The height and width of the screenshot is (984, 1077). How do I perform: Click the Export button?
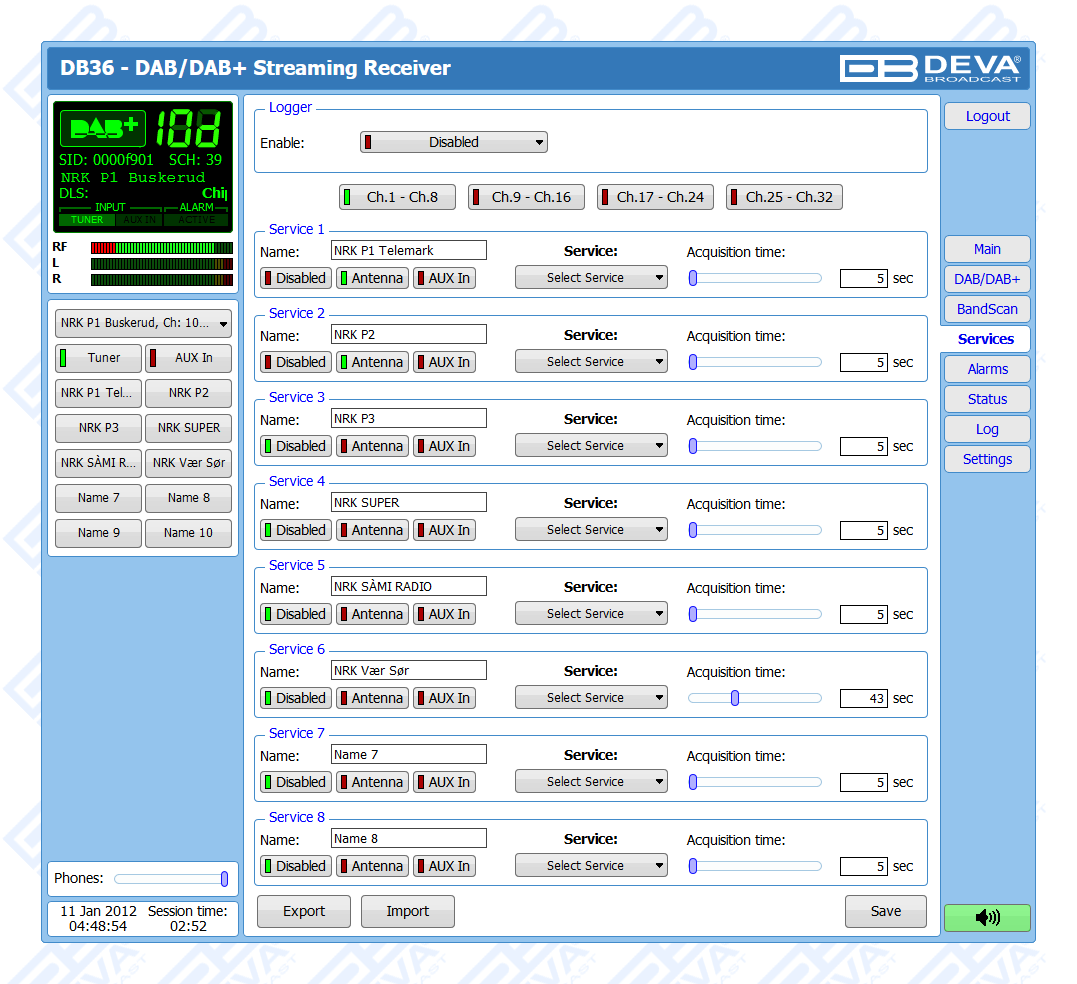pos(304,911)
